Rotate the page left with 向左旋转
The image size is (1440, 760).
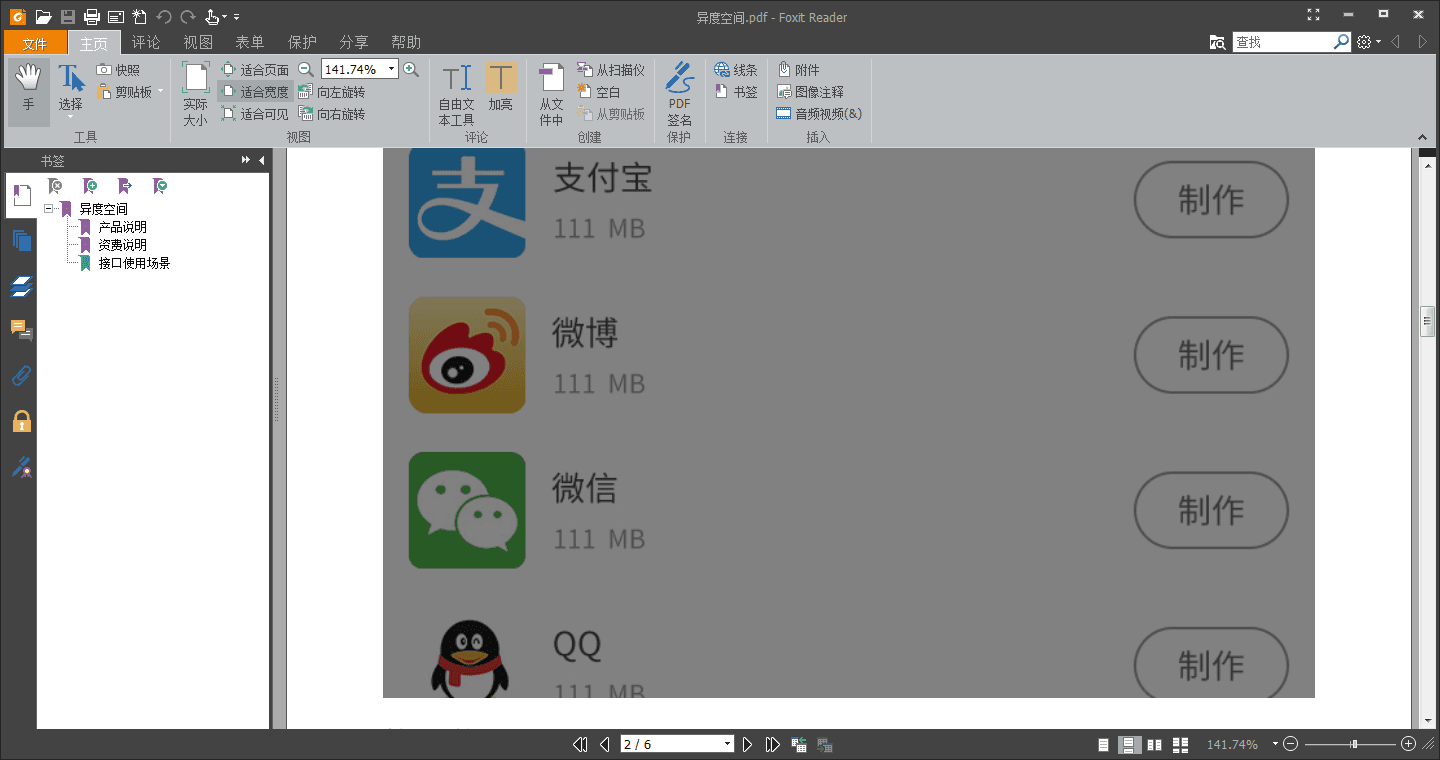point(332,92)
